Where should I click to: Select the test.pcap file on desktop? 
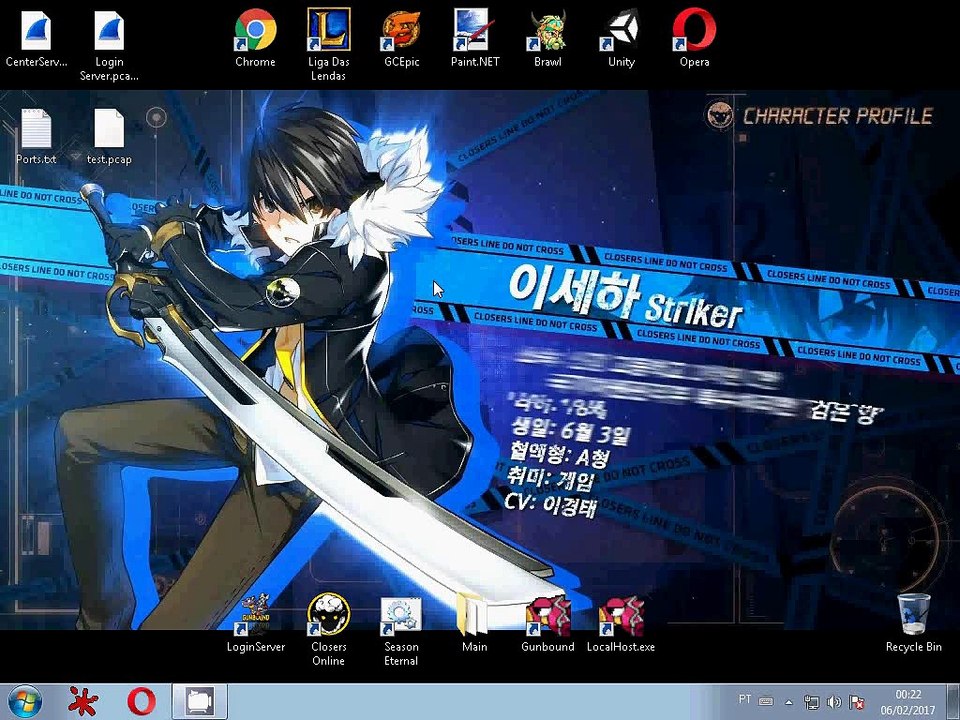(109, 137)
